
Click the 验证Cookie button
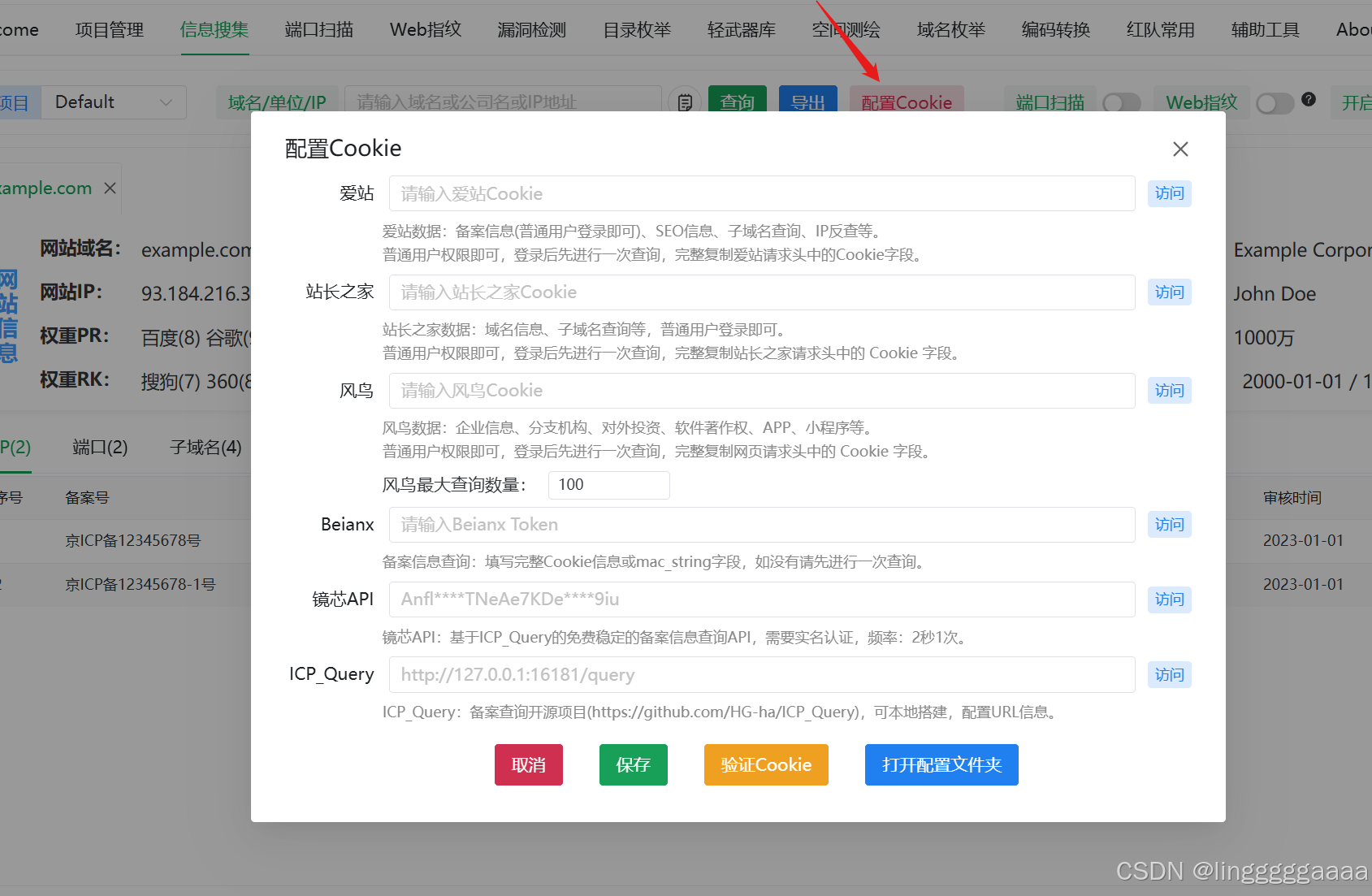click(x=765, y=764)
